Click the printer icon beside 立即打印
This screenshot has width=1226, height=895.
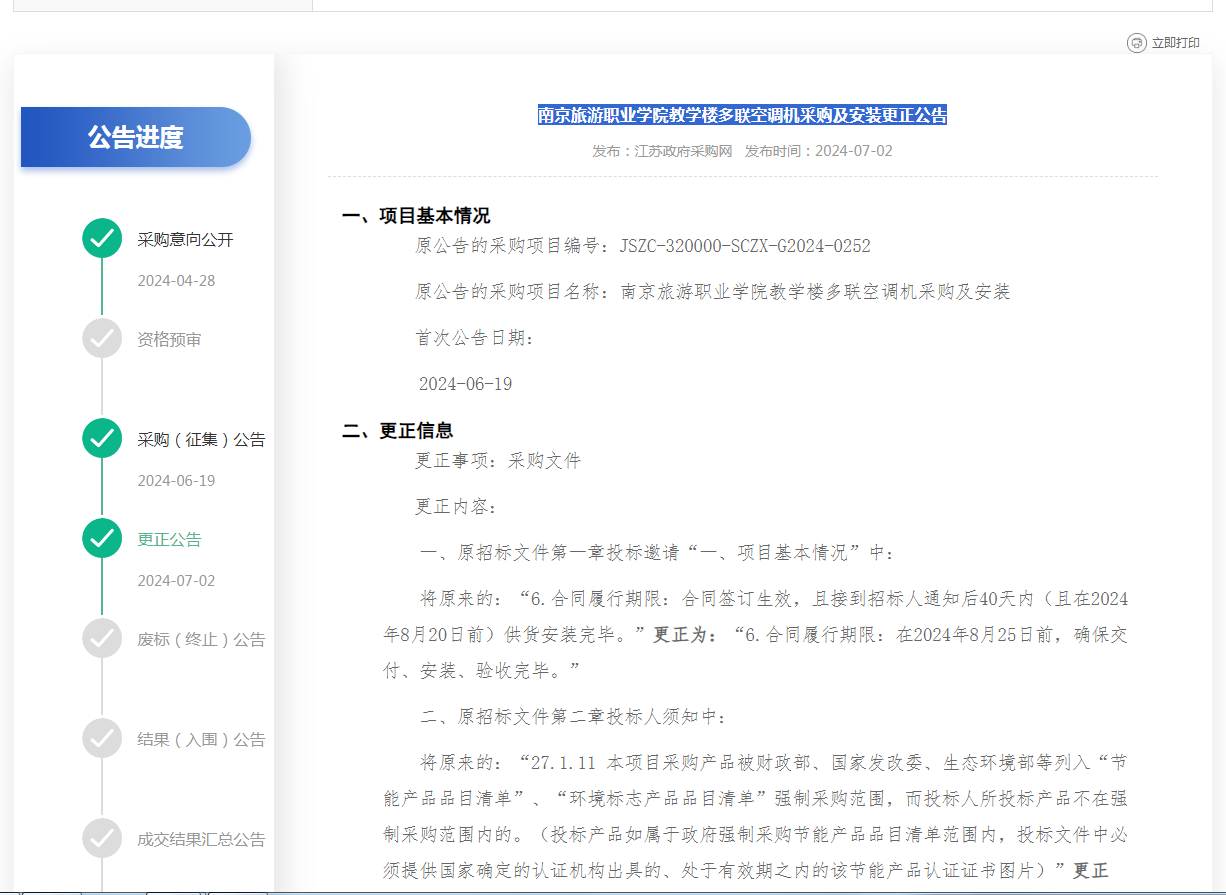(1136, 43)
